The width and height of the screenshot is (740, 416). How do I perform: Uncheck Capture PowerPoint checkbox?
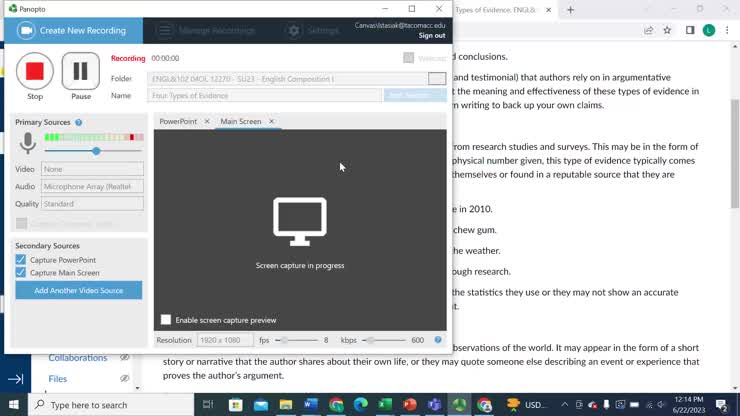pyautogui.click(x=21, y=260)
